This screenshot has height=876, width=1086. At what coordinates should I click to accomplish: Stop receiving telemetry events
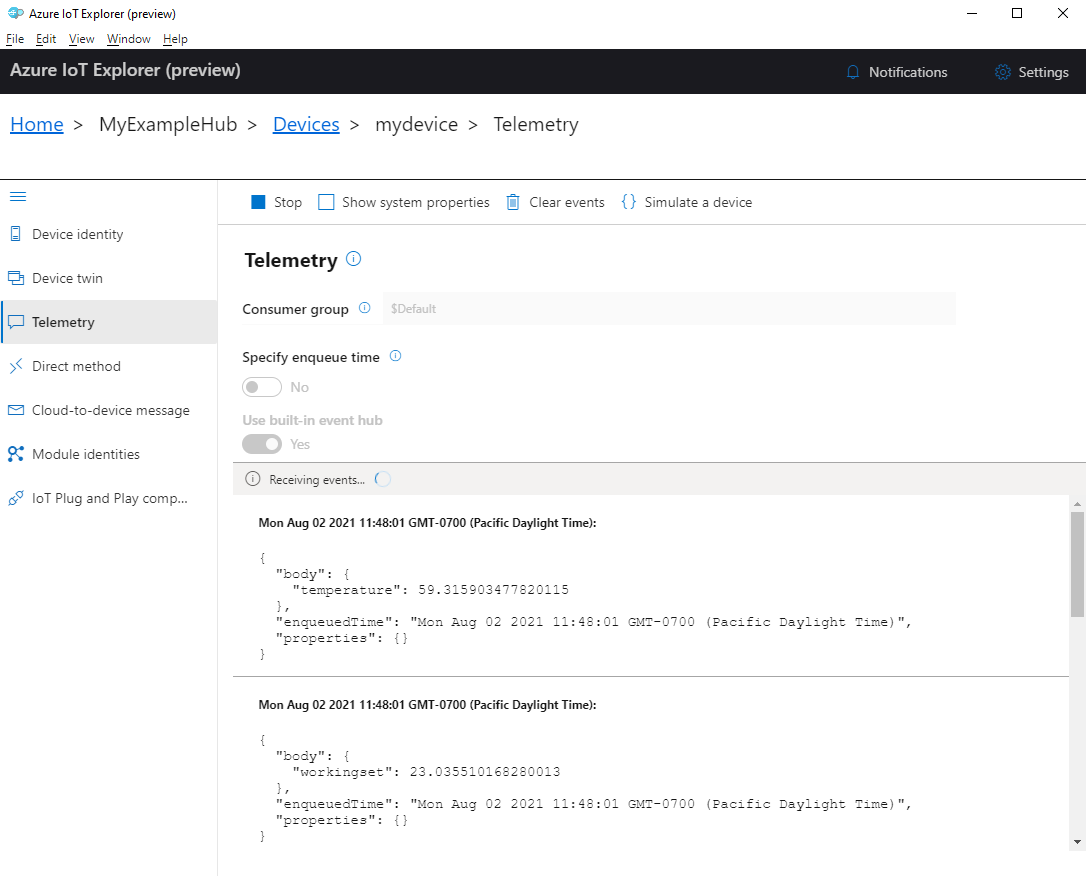point(275,201)
